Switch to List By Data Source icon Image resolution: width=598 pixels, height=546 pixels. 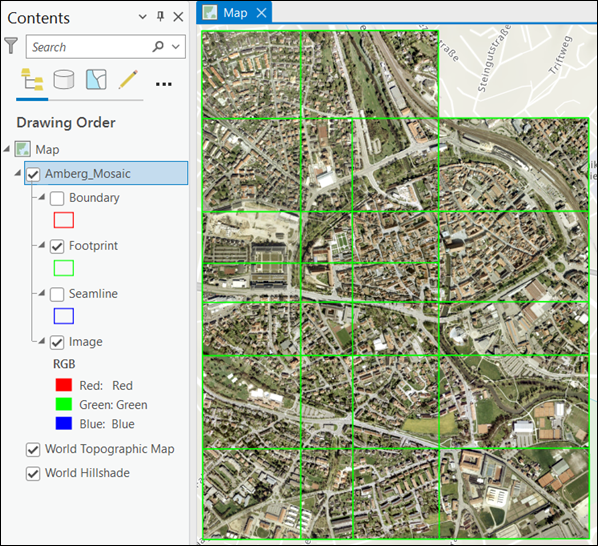pos(64,79)
